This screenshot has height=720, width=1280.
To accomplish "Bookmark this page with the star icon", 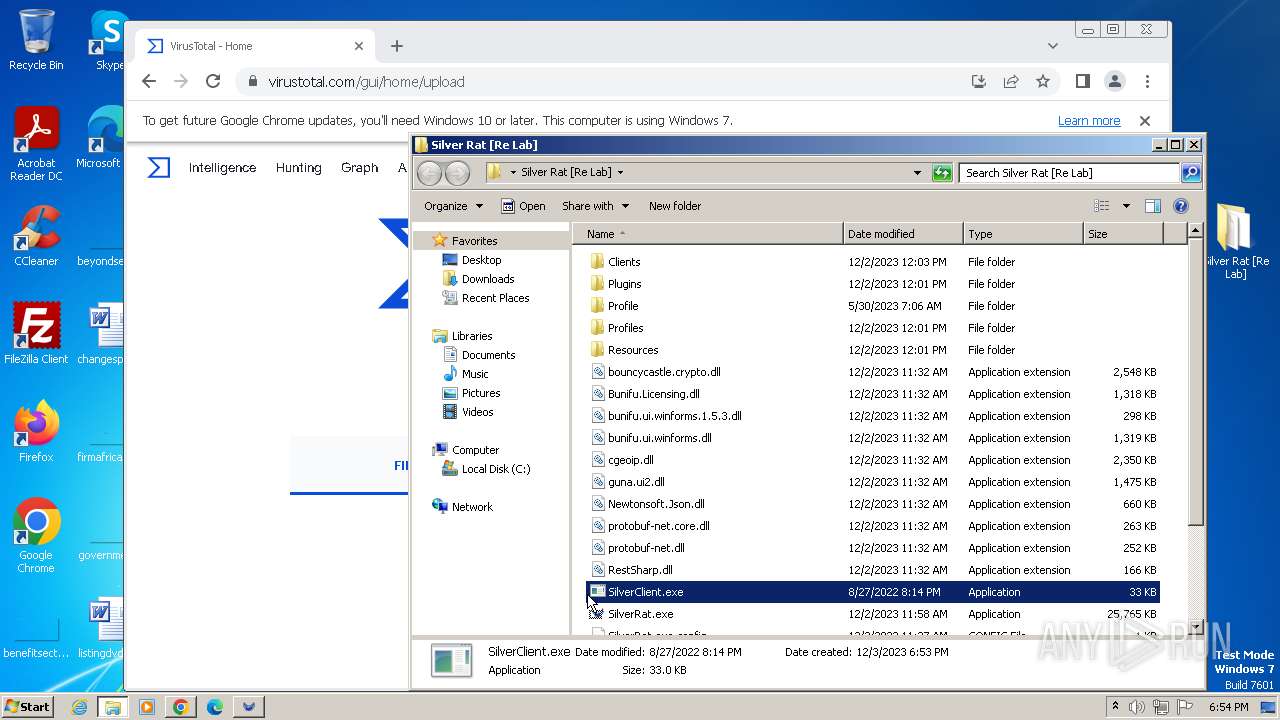I will pyautogui.click(x=1043, y=82).
